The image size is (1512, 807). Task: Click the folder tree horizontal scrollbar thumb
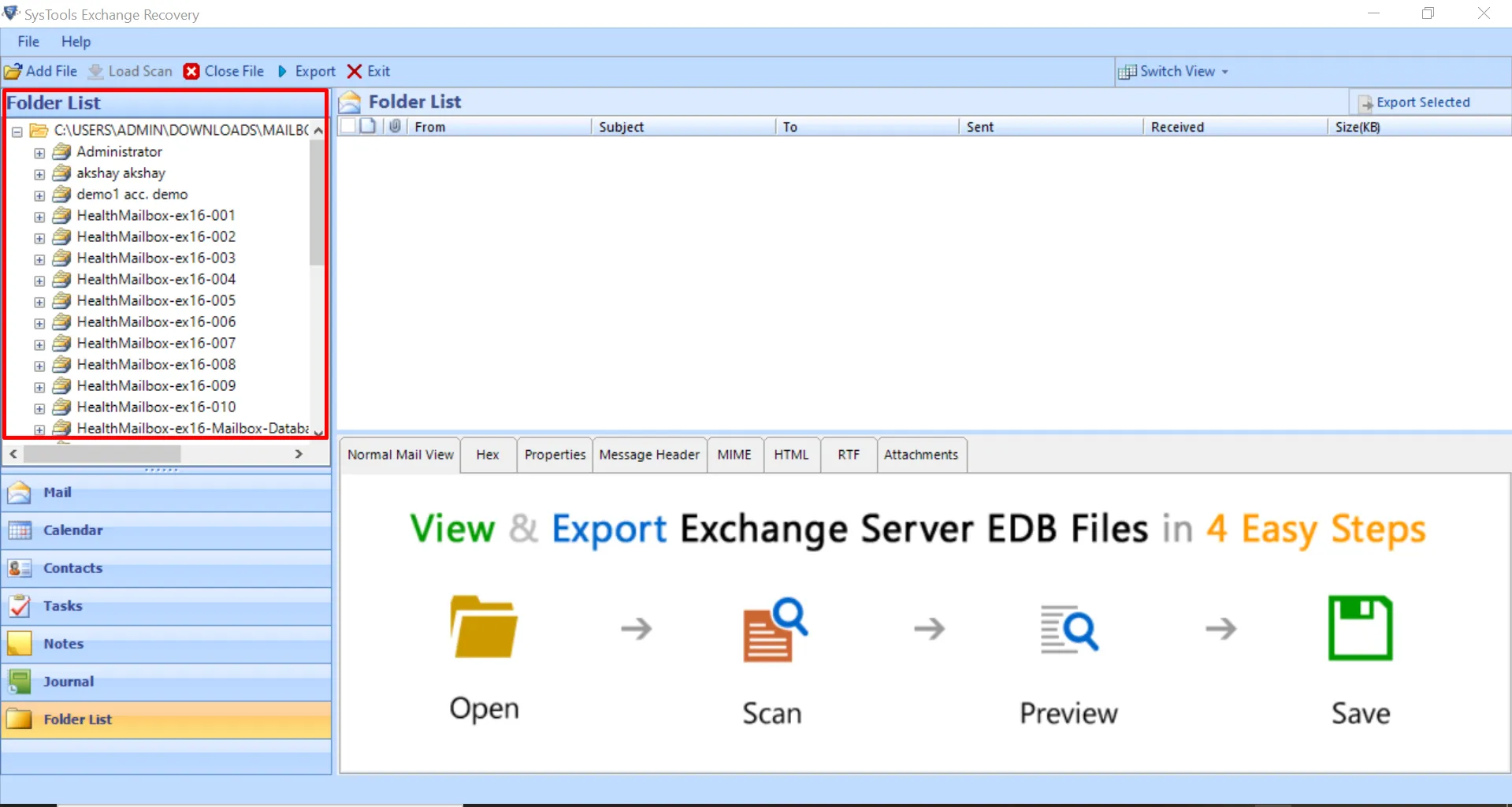click(102, 454)
